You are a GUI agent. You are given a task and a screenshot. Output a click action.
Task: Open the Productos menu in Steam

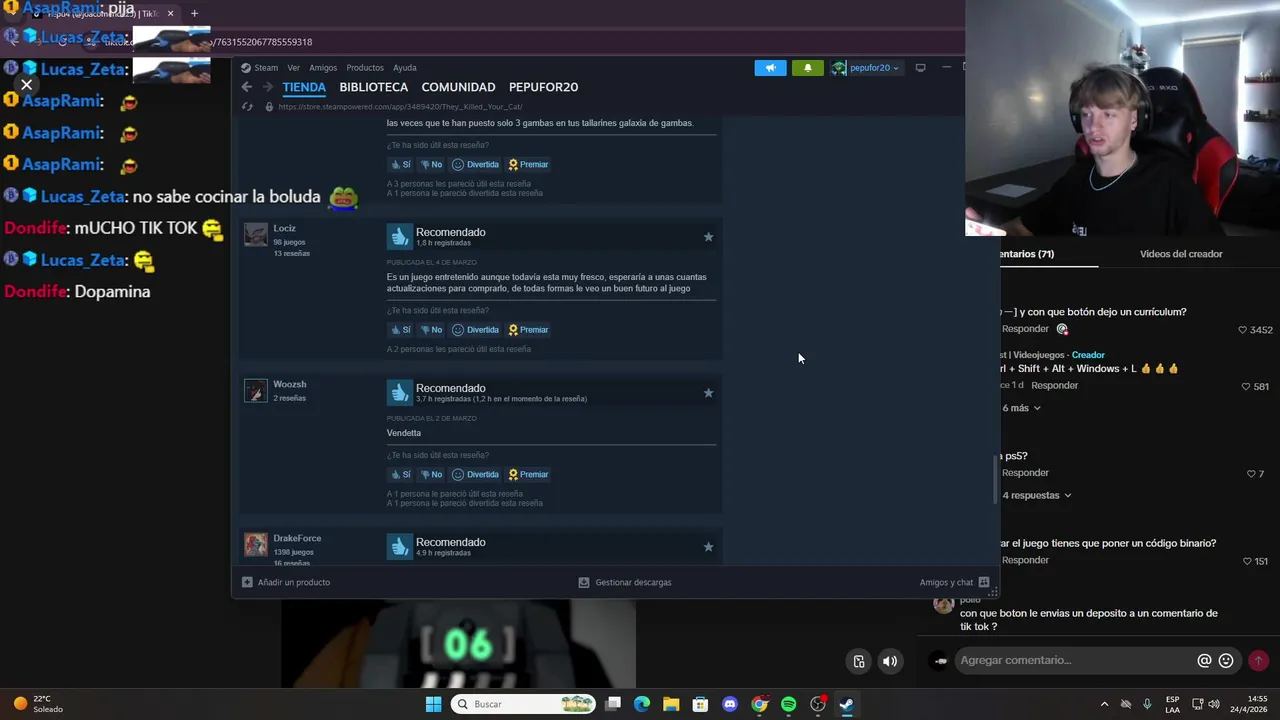click(365, 68)
